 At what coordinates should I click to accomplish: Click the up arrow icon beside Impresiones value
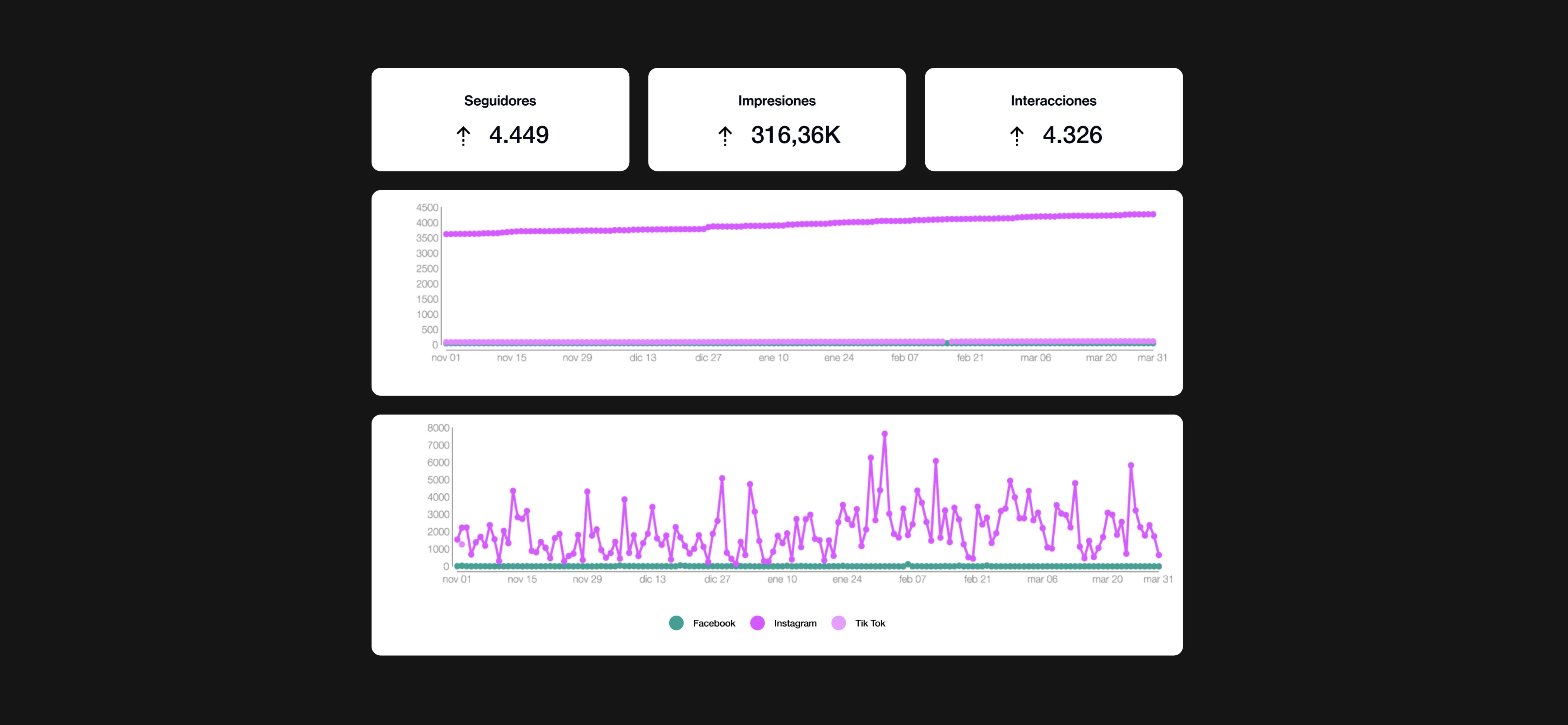[725, 136]
